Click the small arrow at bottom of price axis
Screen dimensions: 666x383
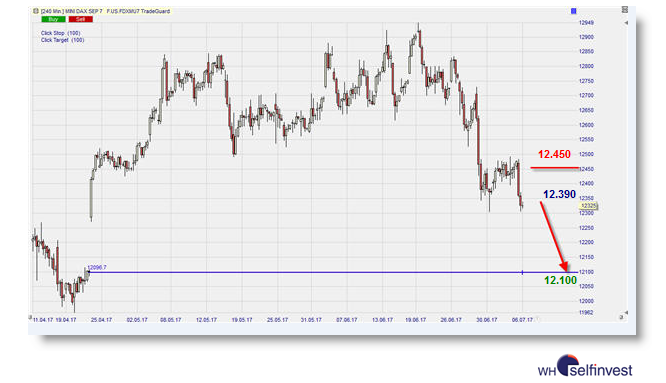(626, 313)
